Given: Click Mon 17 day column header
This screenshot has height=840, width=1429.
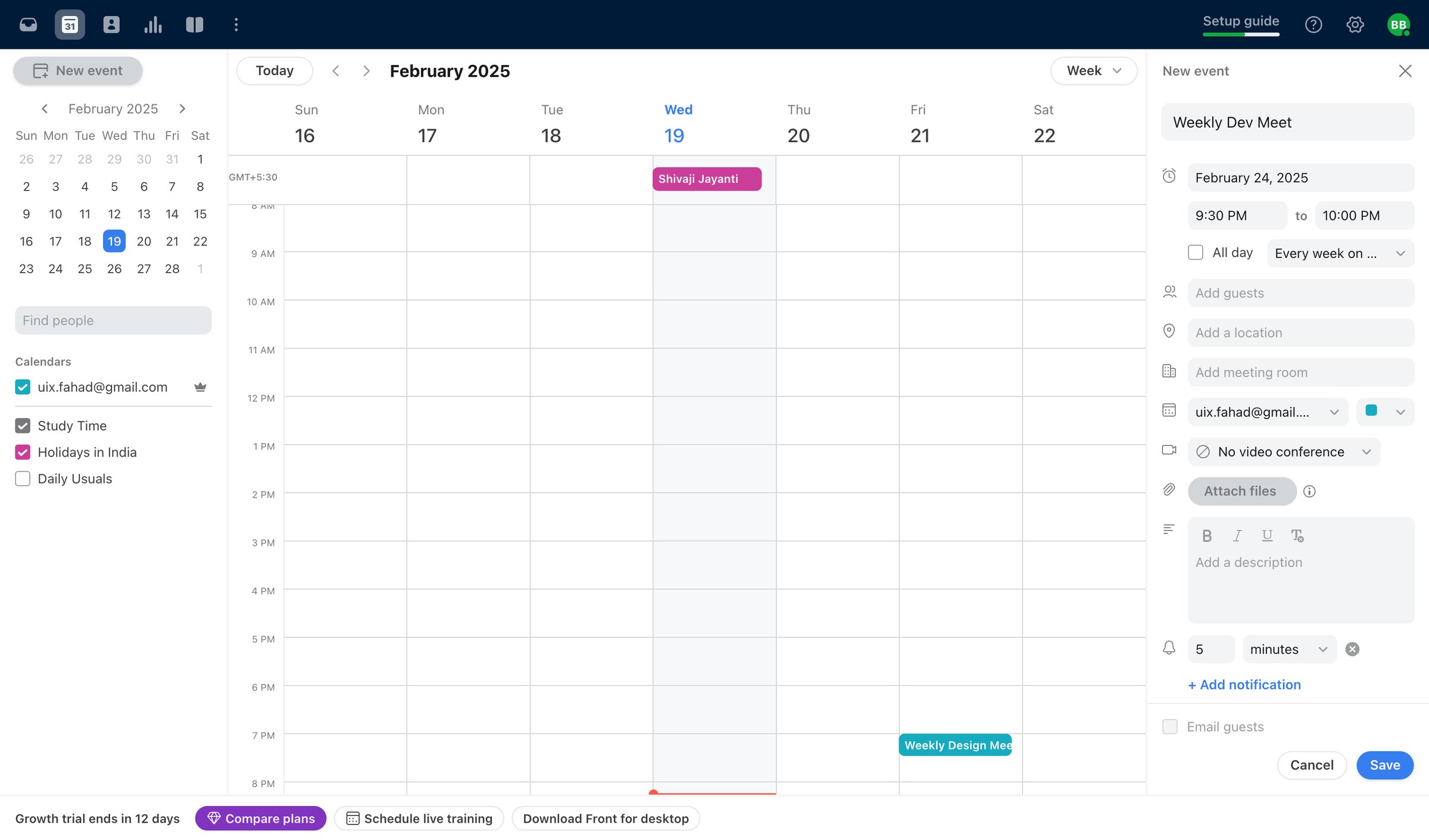Looking at the screenshot, I should click(430, 124).
